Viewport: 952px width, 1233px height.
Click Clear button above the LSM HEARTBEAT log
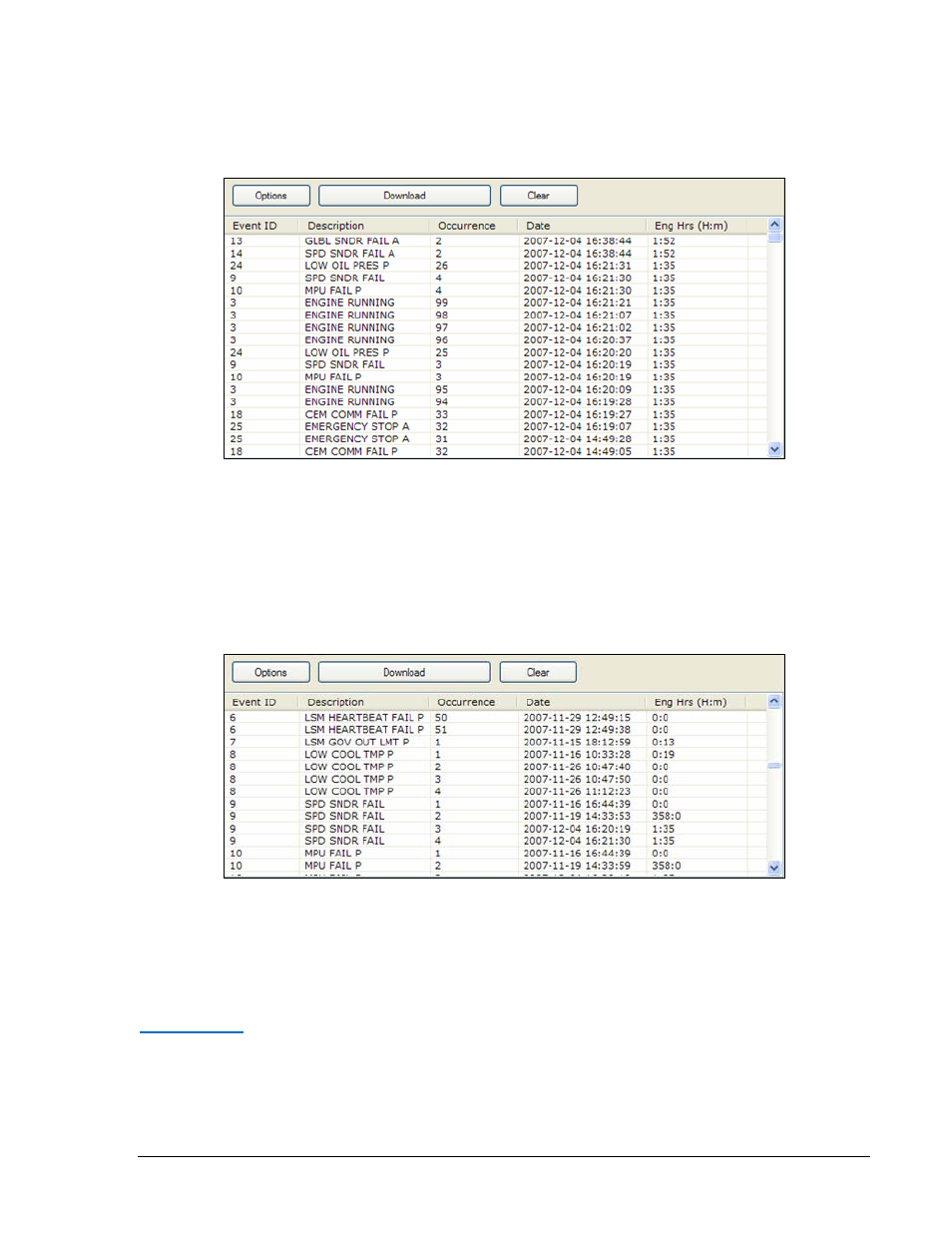538,673
